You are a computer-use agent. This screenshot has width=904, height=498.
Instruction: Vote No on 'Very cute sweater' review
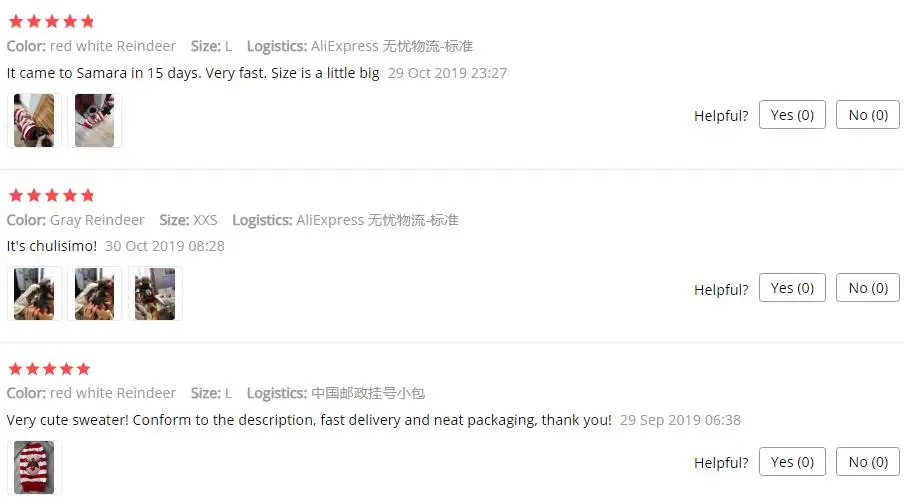(x=868, y=462)
